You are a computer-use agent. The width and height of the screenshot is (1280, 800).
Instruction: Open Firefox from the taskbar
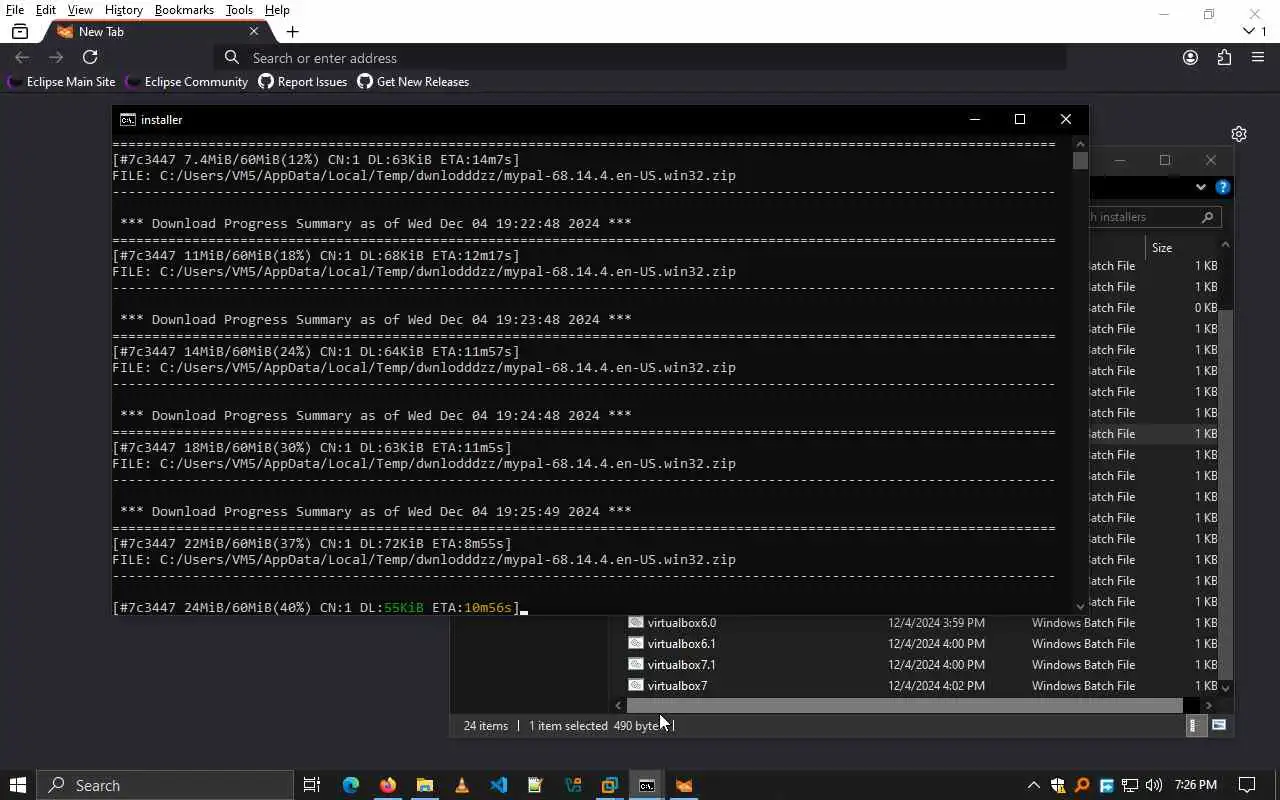coord(388,785)
